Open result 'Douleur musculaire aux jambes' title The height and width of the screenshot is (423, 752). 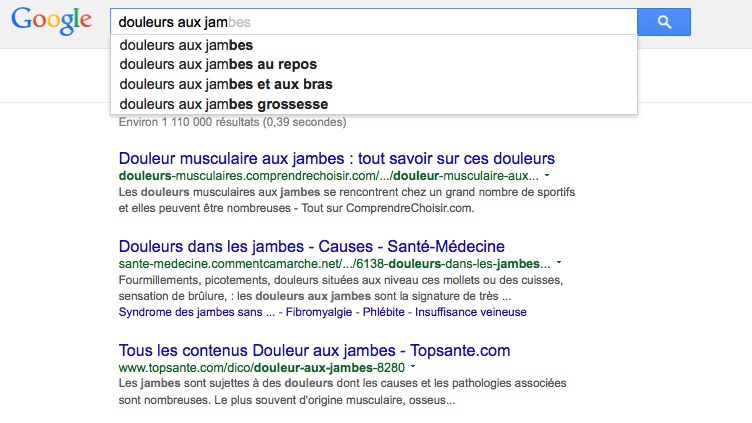(336, 159)
